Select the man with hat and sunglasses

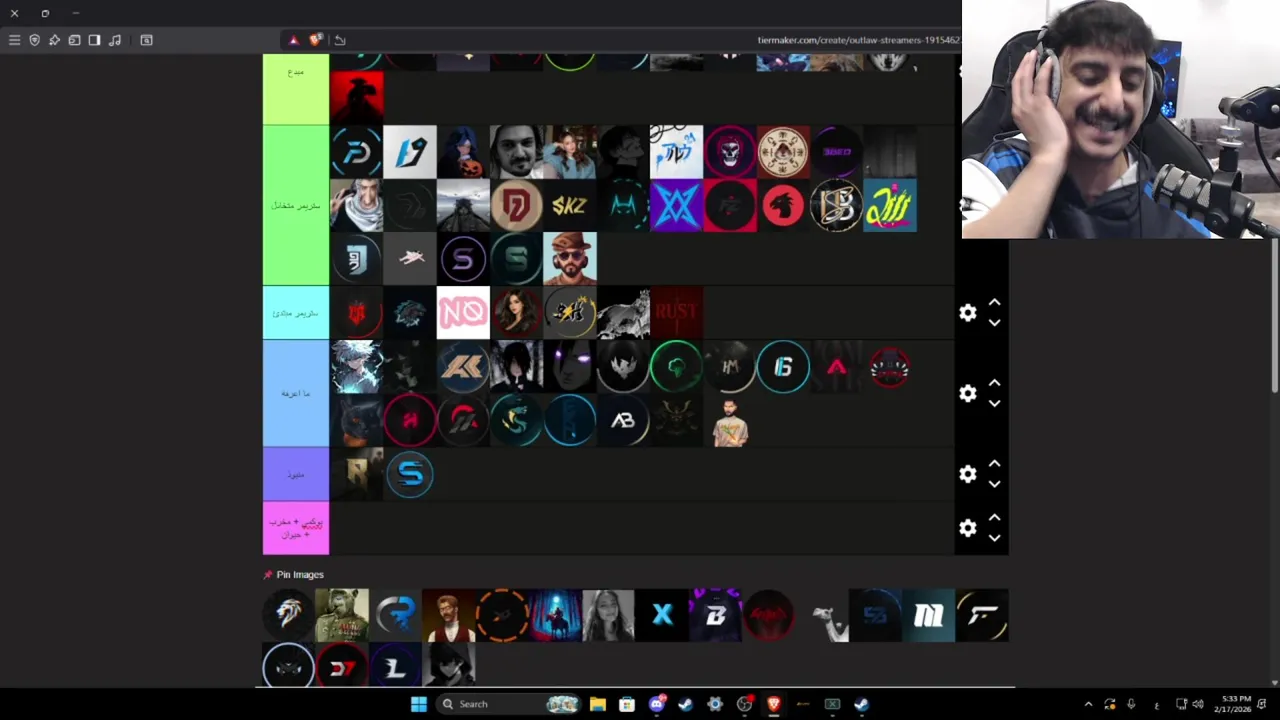570,260
